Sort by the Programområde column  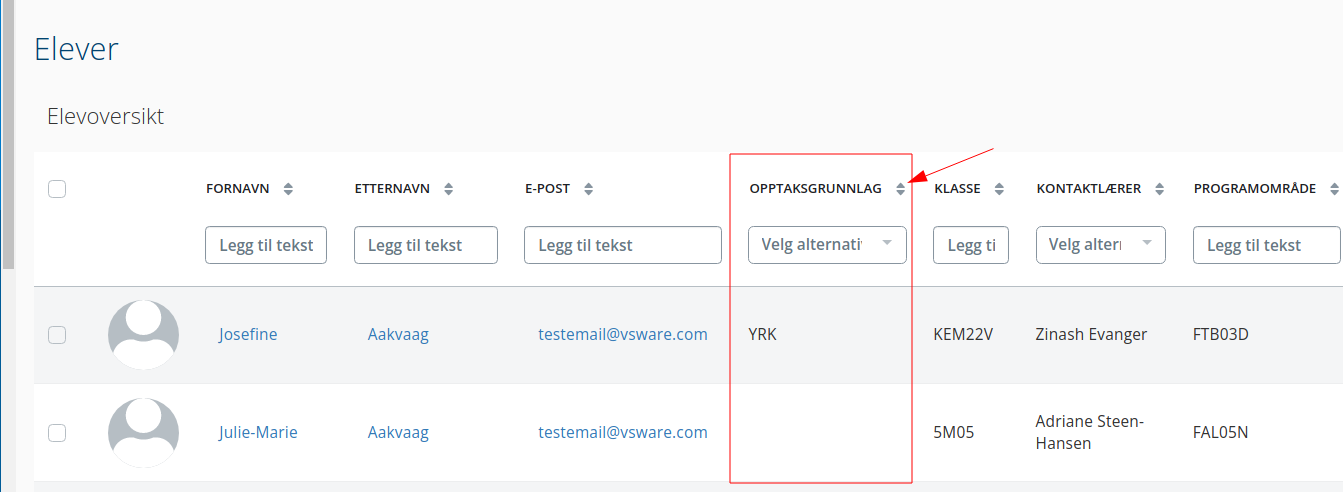tap(1334, 189)
